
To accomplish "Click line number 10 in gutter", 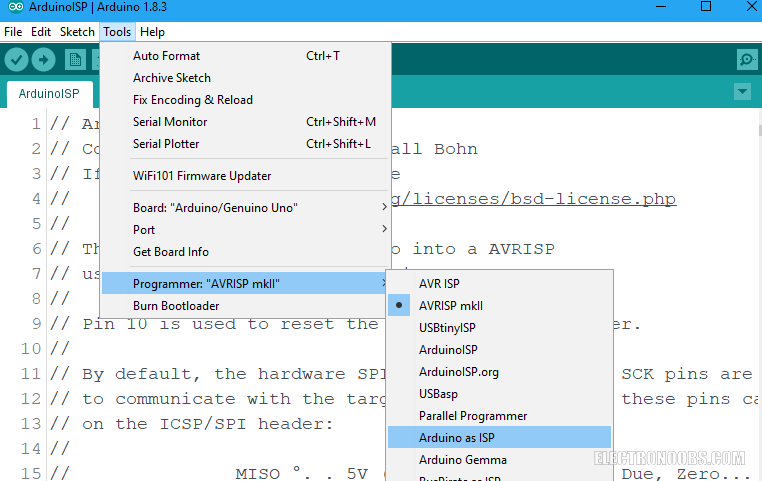I will click(x=31, y=349).
